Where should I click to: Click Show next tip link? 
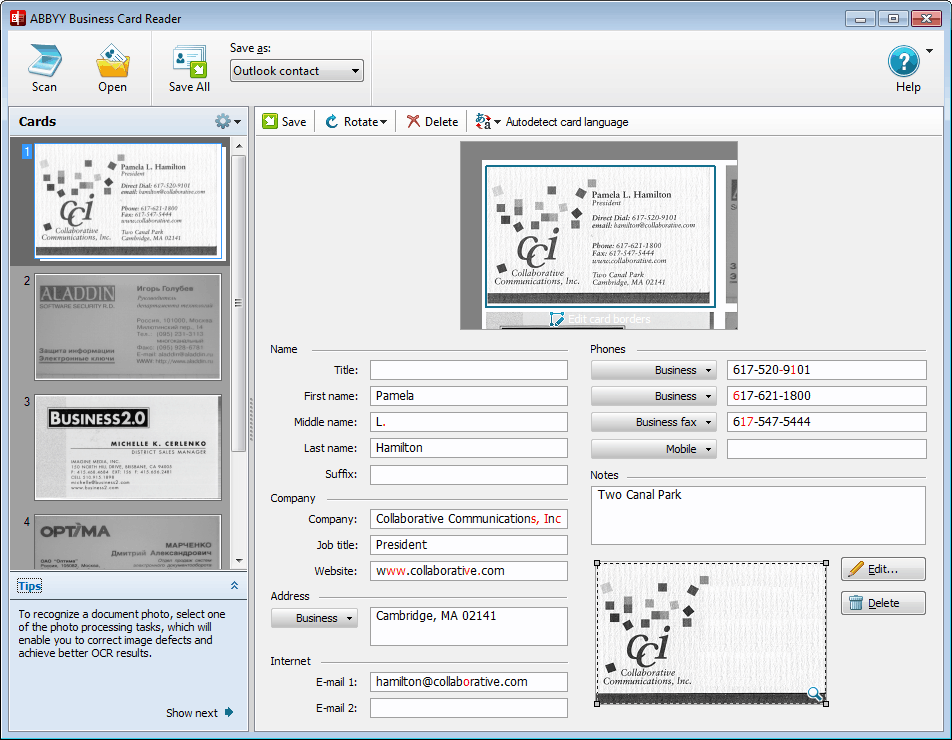pos(199,713)
